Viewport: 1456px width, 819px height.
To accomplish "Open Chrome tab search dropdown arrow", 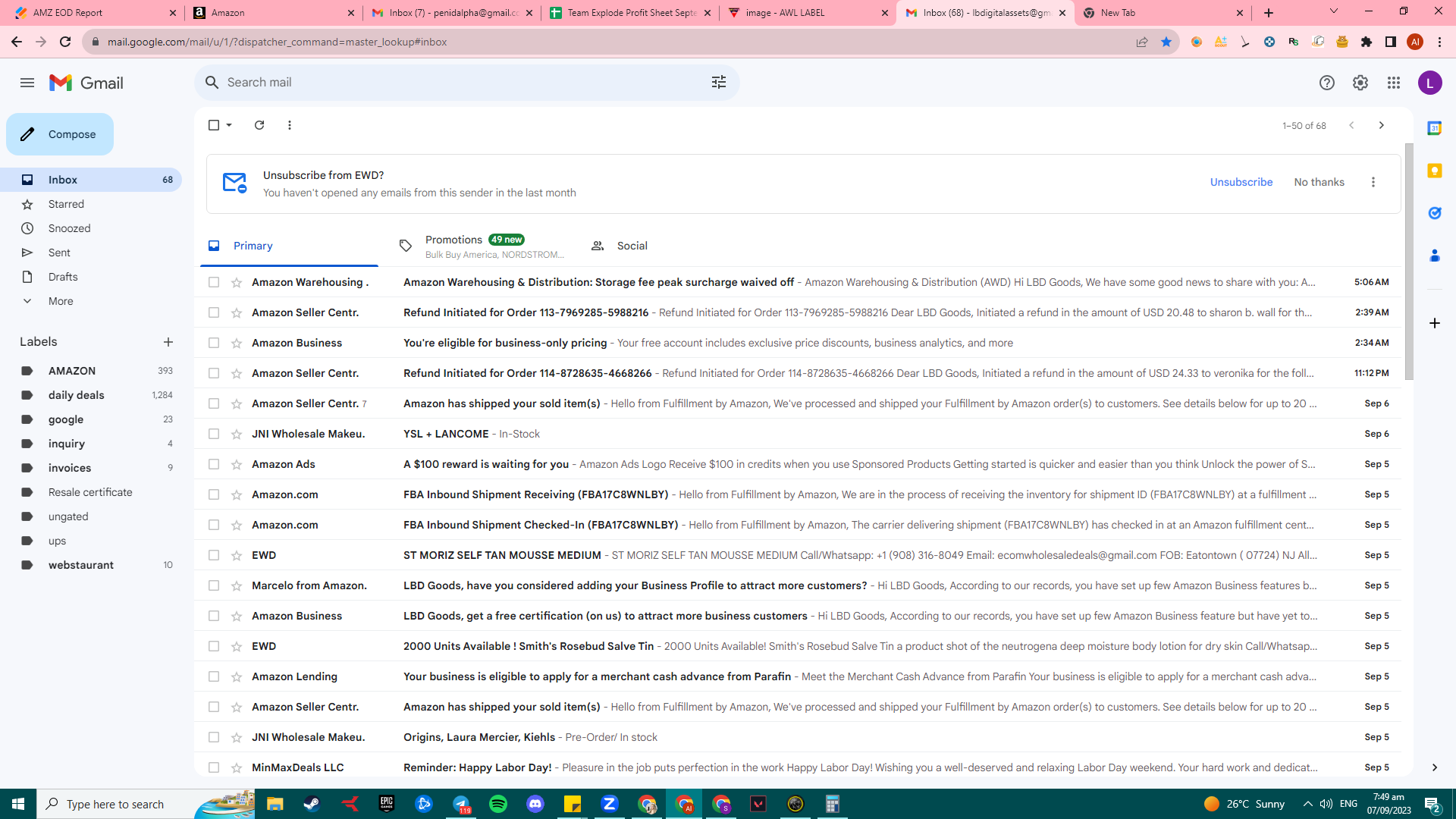I will click(1333, 11).
